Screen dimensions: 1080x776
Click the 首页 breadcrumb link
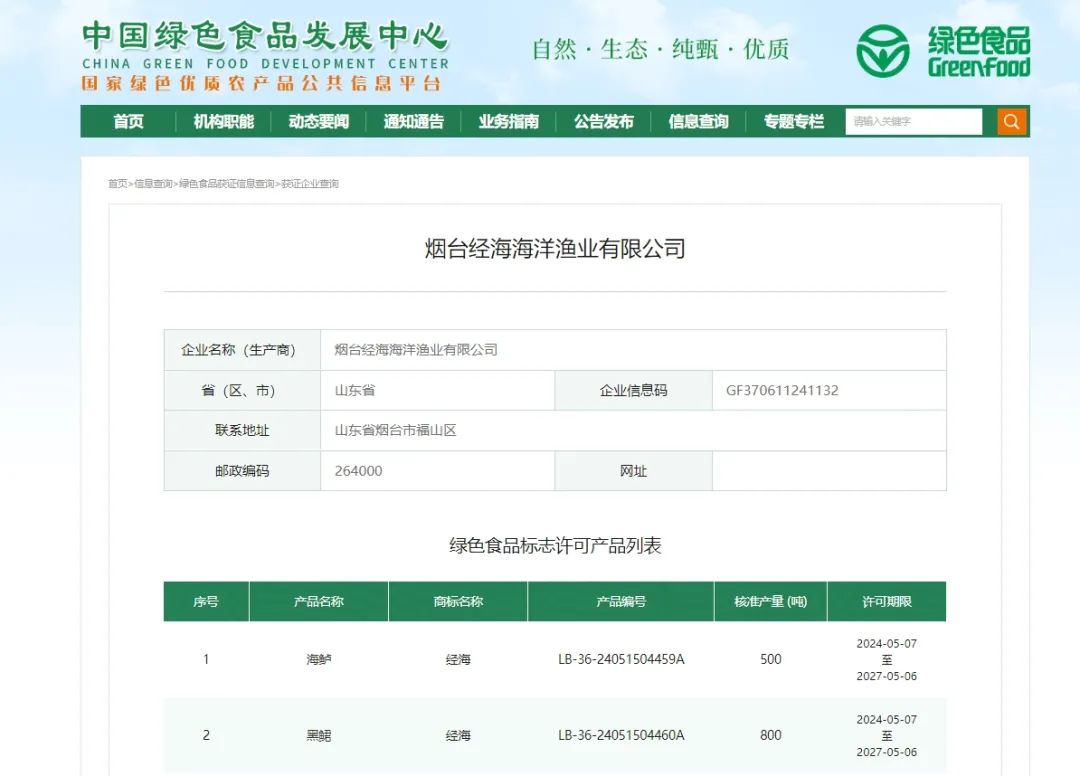click(118, 184)
